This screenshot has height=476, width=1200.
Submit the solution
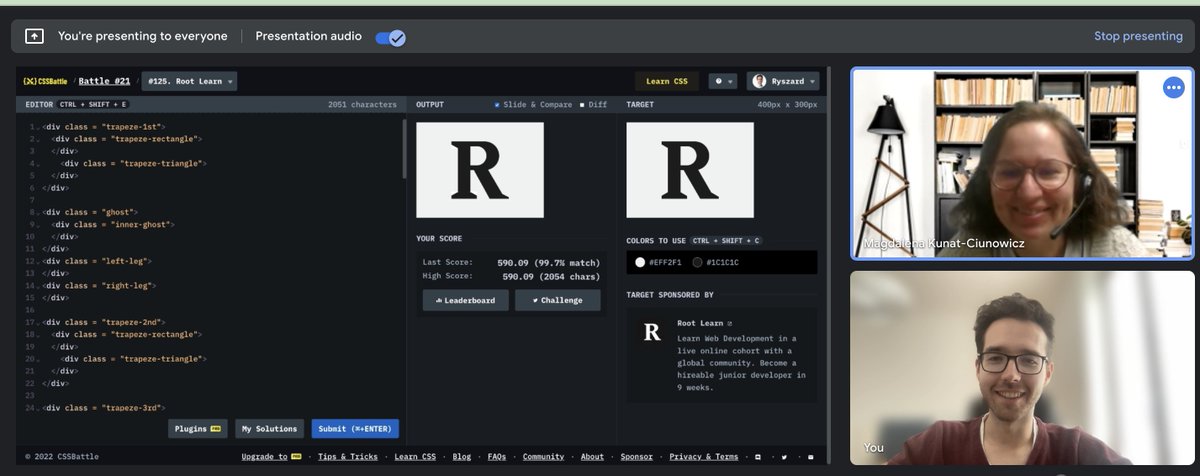pyautogui.click(x=355, y=428)
